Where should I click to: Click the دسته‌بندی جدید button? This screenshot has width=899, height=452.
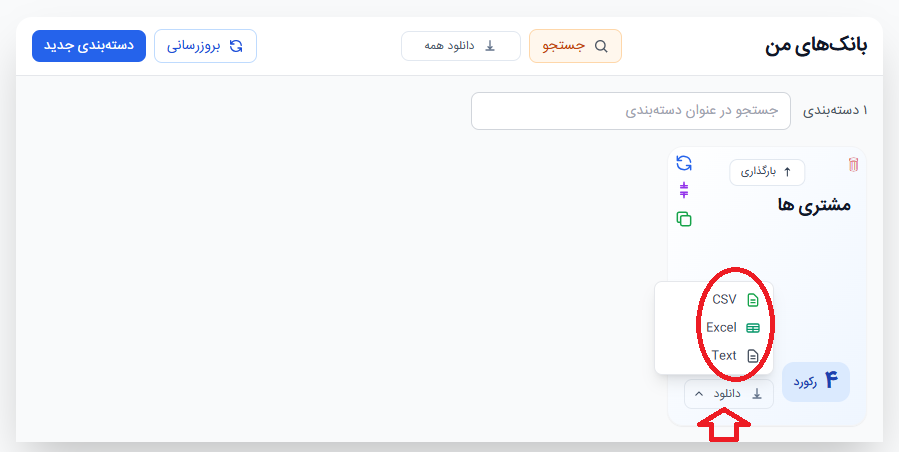coord(89,46)
